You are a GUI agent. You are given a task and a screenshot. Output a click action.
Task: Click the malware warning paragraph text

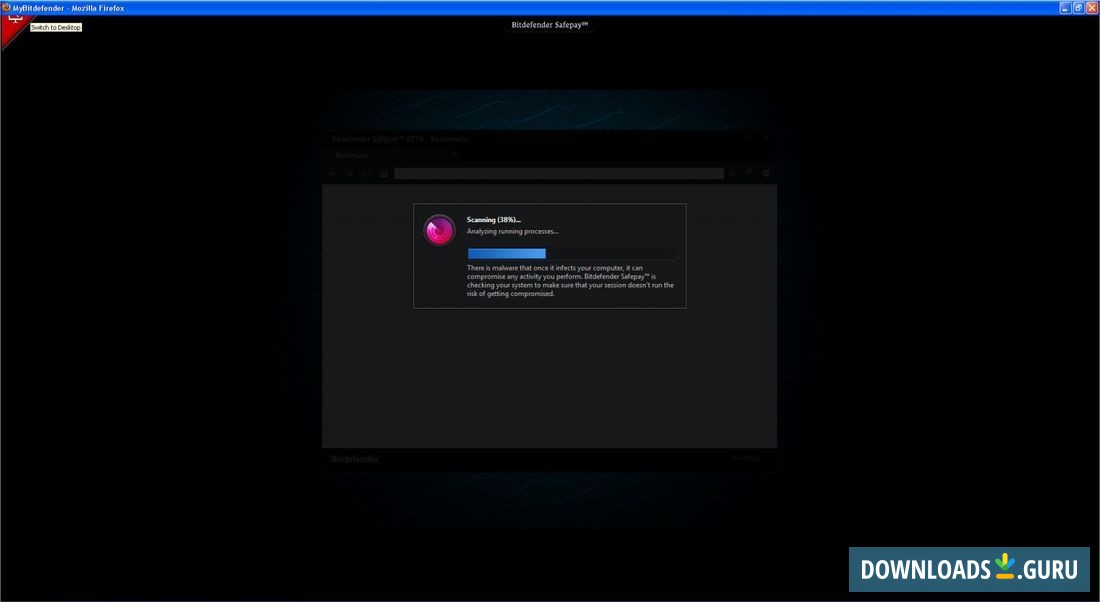tap(570, 281)
